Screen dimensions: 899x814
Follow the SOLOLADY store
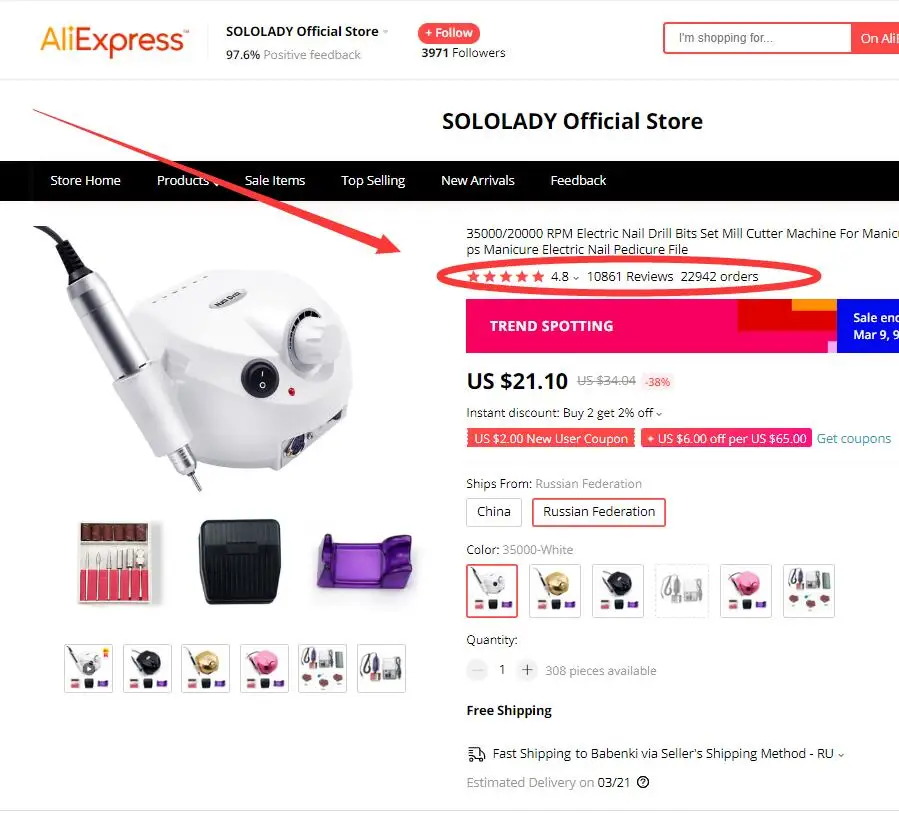449,33
